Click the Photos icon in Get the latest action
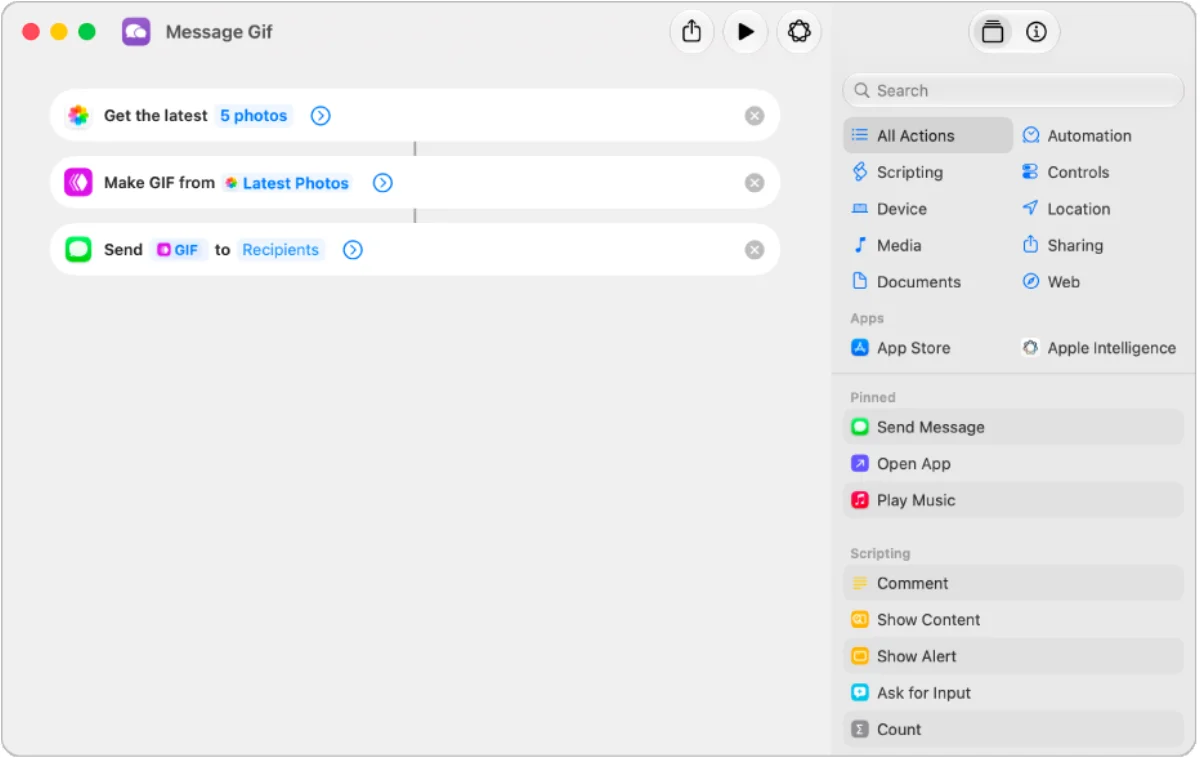This screenshot has height=758, width=1200. coord(78,116)
